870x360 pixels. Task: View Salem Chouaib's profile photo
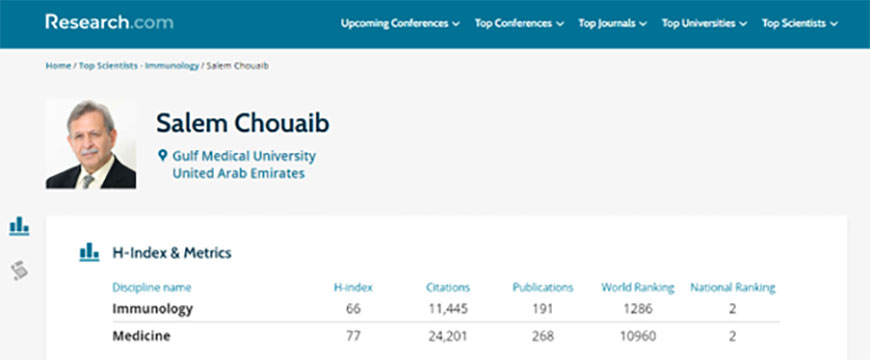pos(91,144)
